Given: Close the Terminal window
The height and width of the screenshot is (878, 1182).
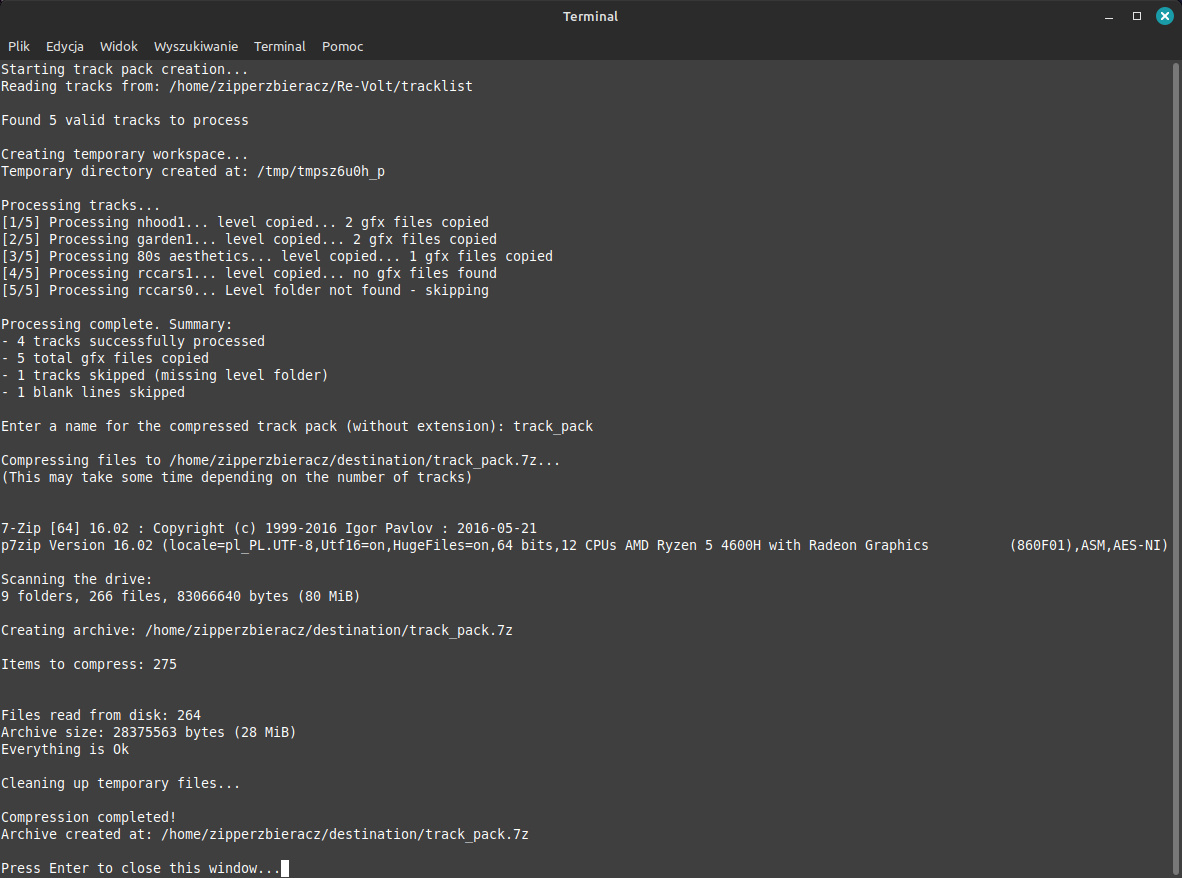Looking at the screenshot, I should pos(1165,17).
